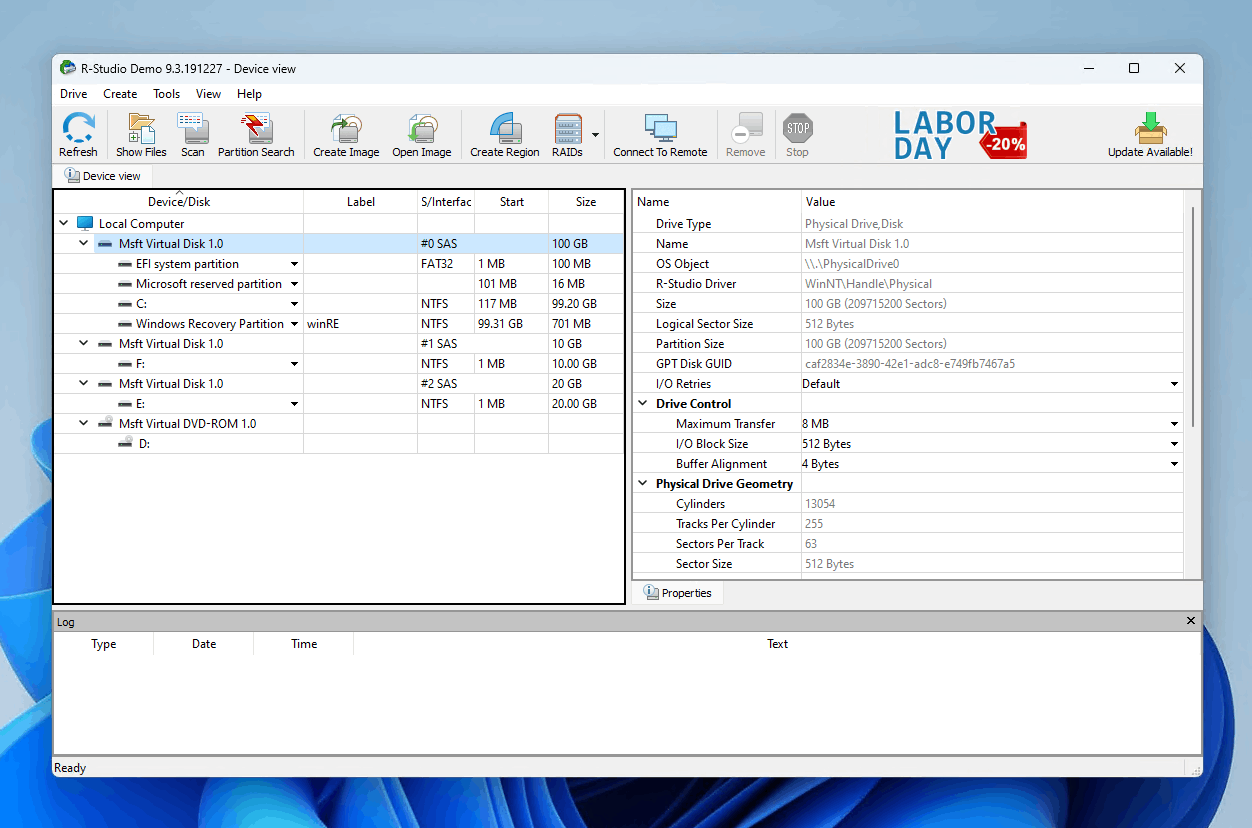Collapse the 100 GB Msft Virtual Disk node
This screenshot has height=828, width=1252.
pos(84,244)
